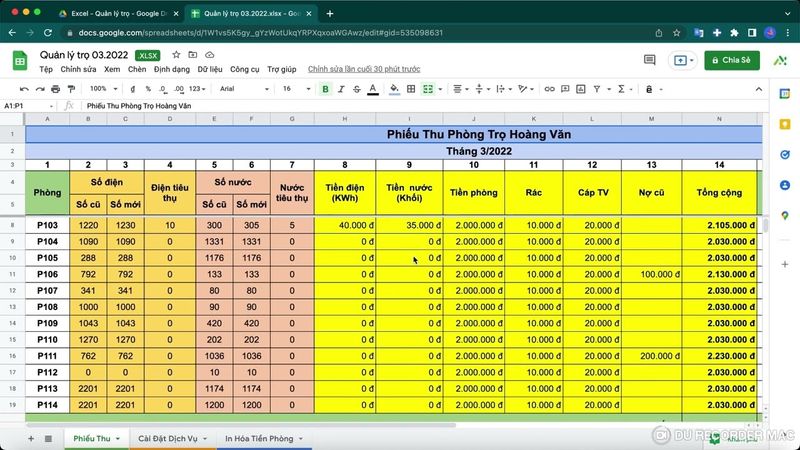Expand merge cells options arrow
Viewport: 800px width, 450px height.
coord(440,89)
